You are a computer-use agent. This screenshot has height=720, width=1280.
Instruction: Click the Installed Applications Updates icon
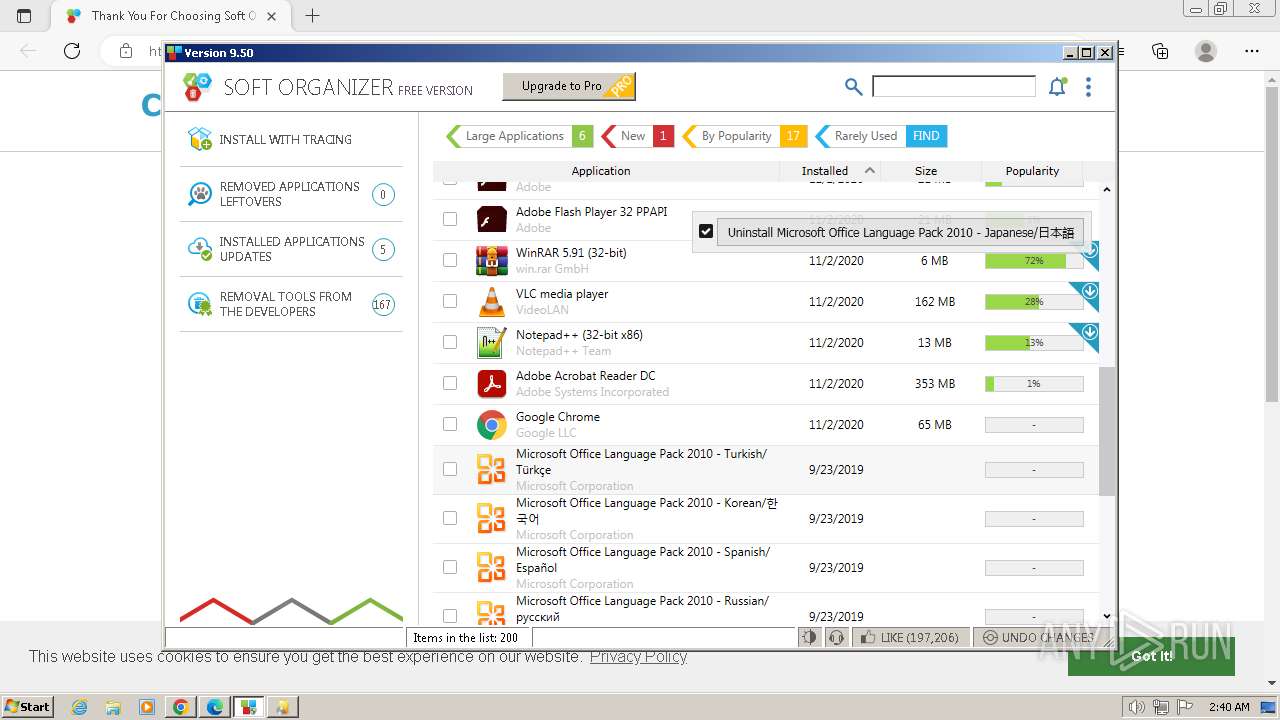200,249
